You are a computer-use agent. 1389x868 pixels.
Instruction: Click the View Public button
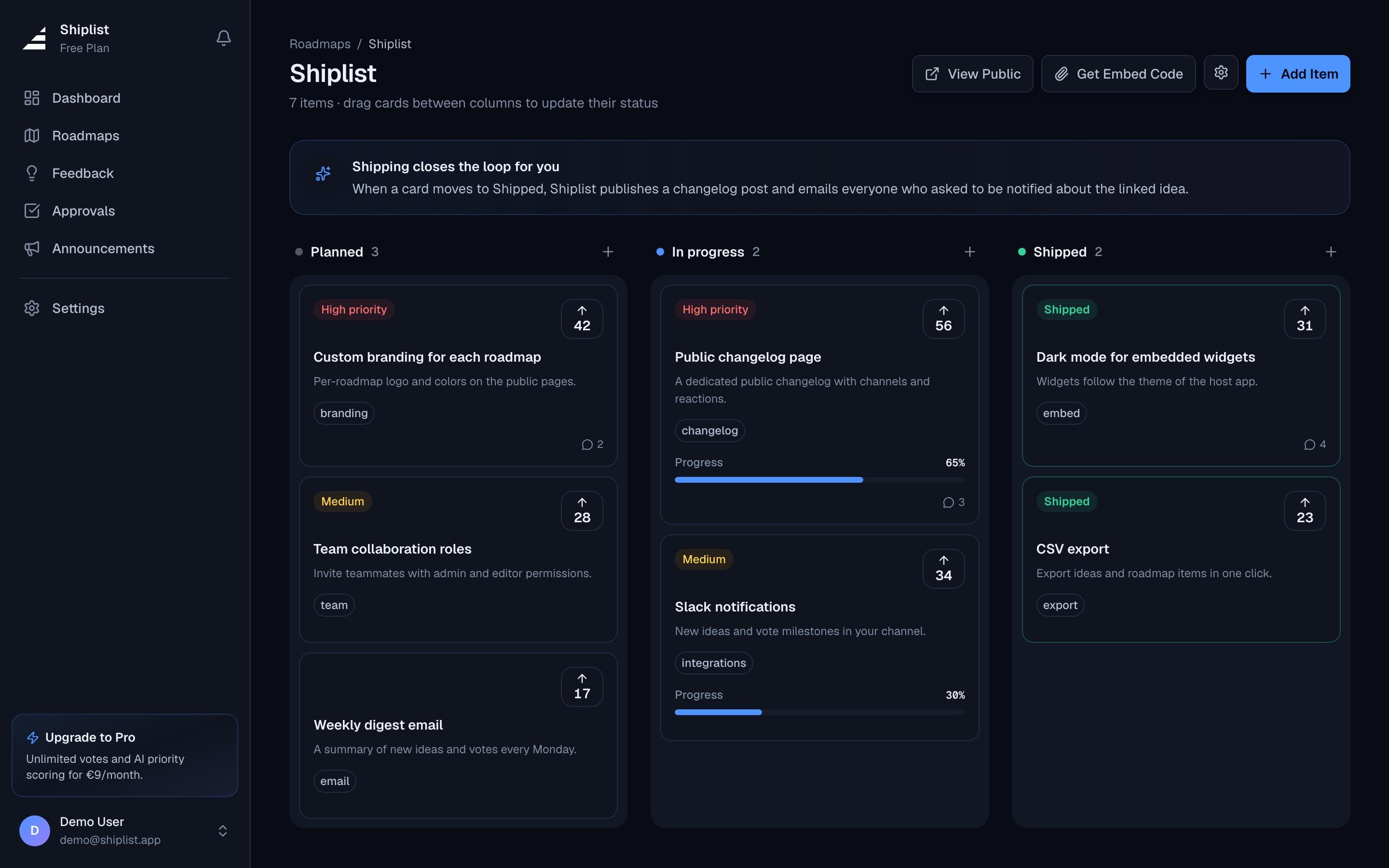[972, 73]
